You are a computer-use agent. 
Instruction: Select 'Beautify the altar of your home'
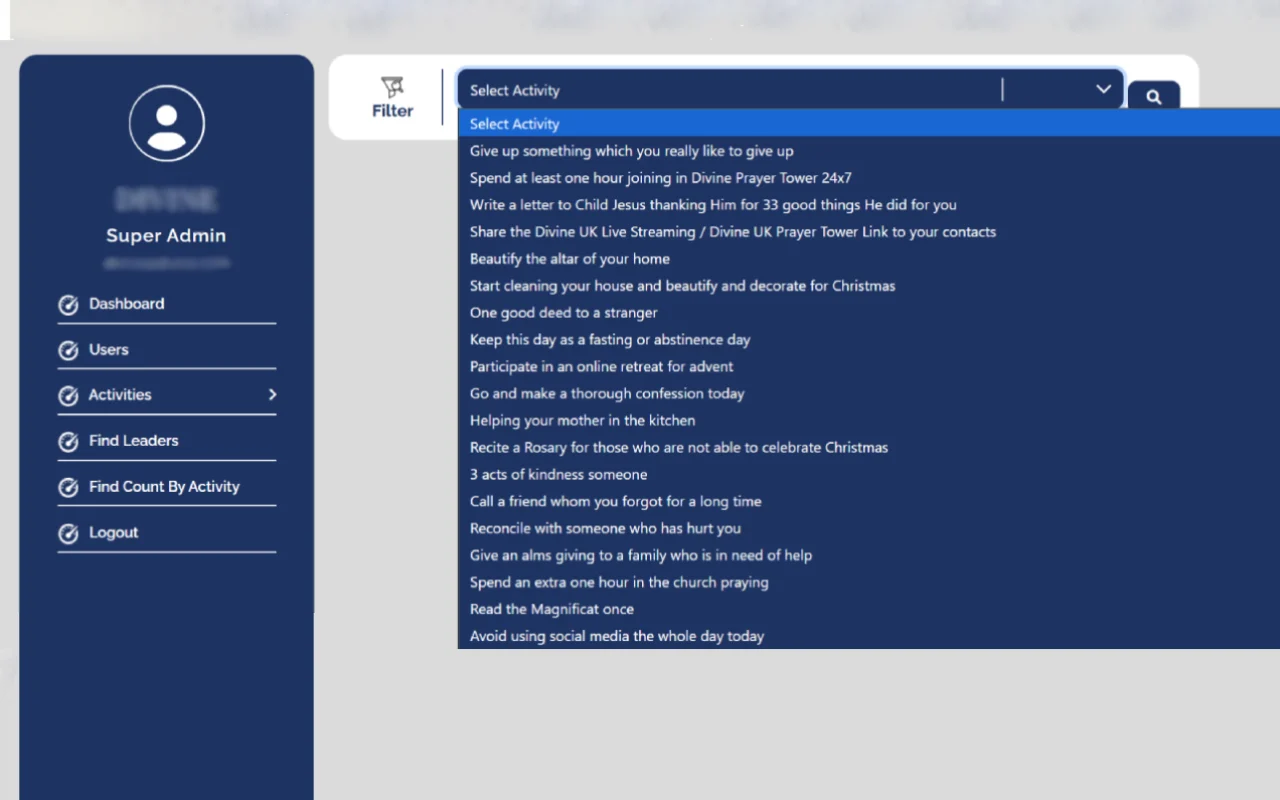pyautogui.click(x=570, y=259)
